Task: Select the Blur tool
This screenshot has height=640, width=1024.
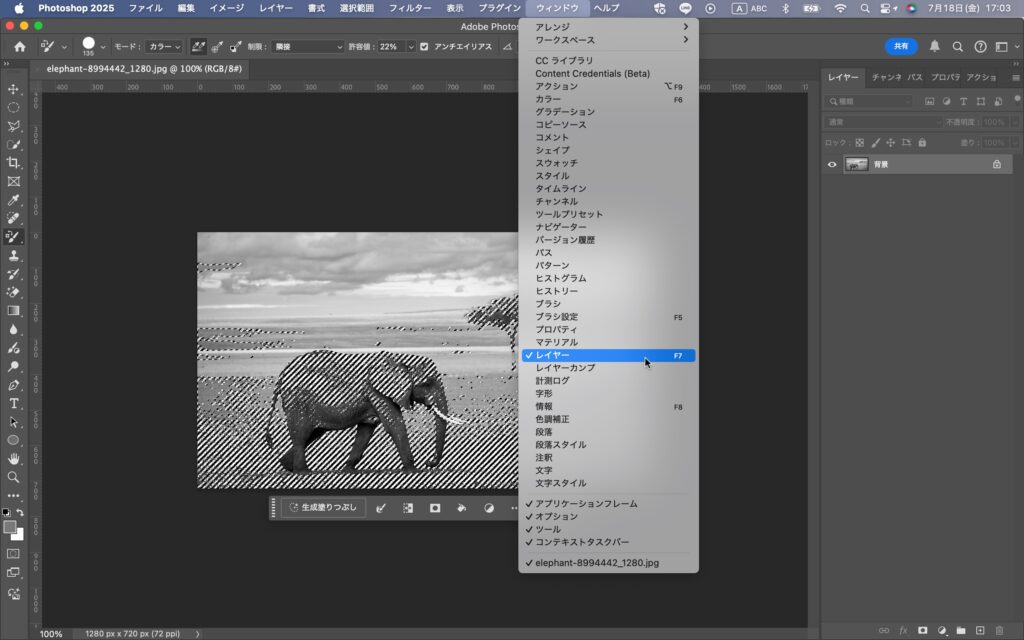Action: (x=13, y=329)
